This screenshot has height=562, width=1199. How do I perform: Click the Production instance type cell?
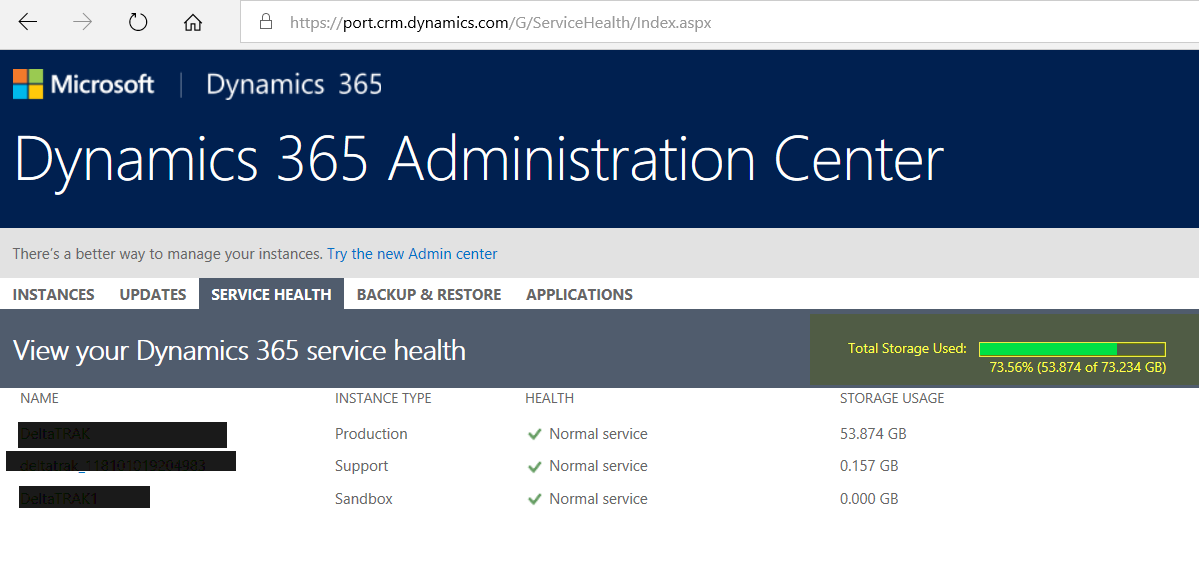(371, 434)
